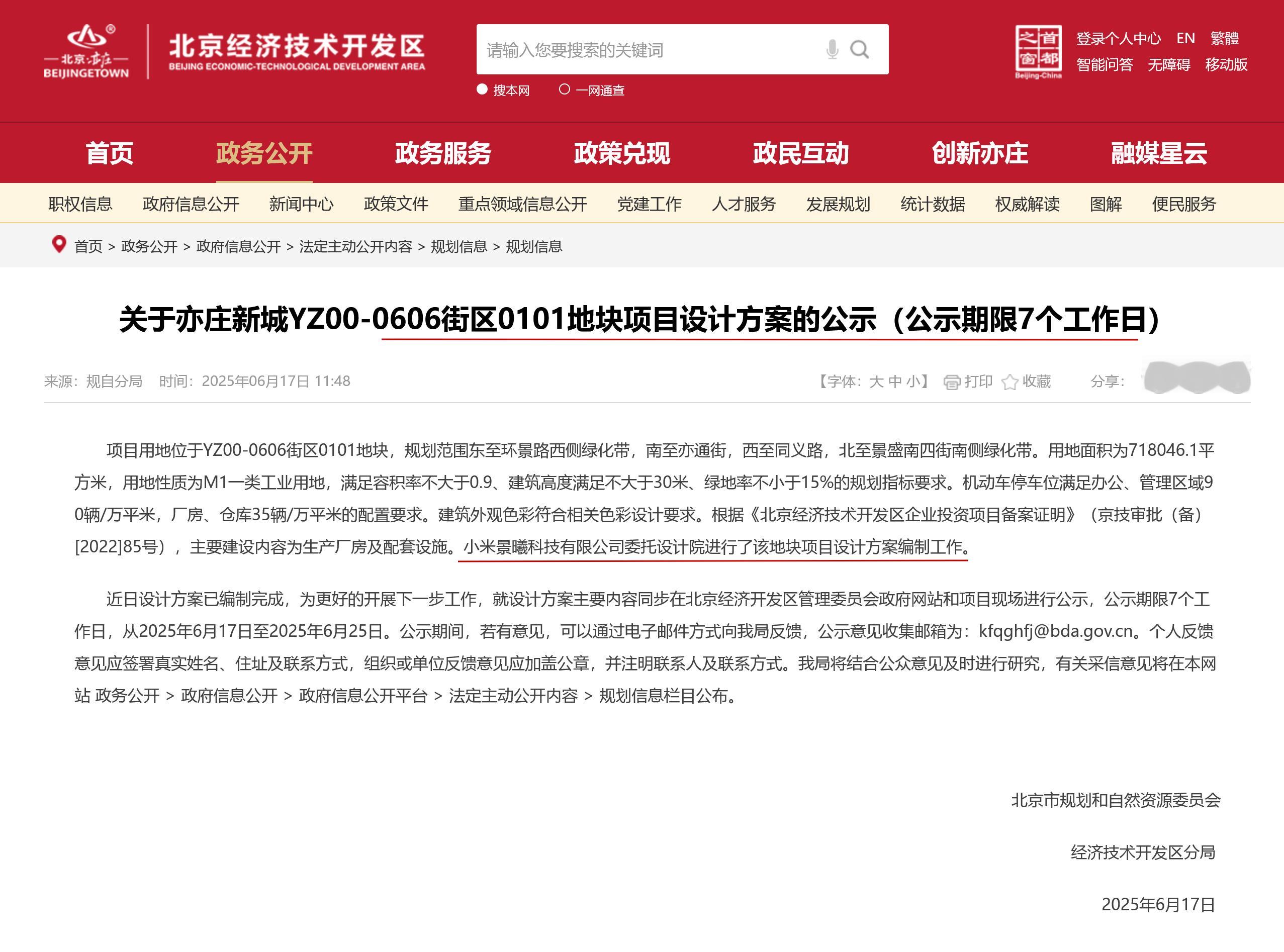Click the signature 北京市规划和自然资源委员会
Image resolution: width=1284 pixels, height=952 pixels.
(1116, 800)
